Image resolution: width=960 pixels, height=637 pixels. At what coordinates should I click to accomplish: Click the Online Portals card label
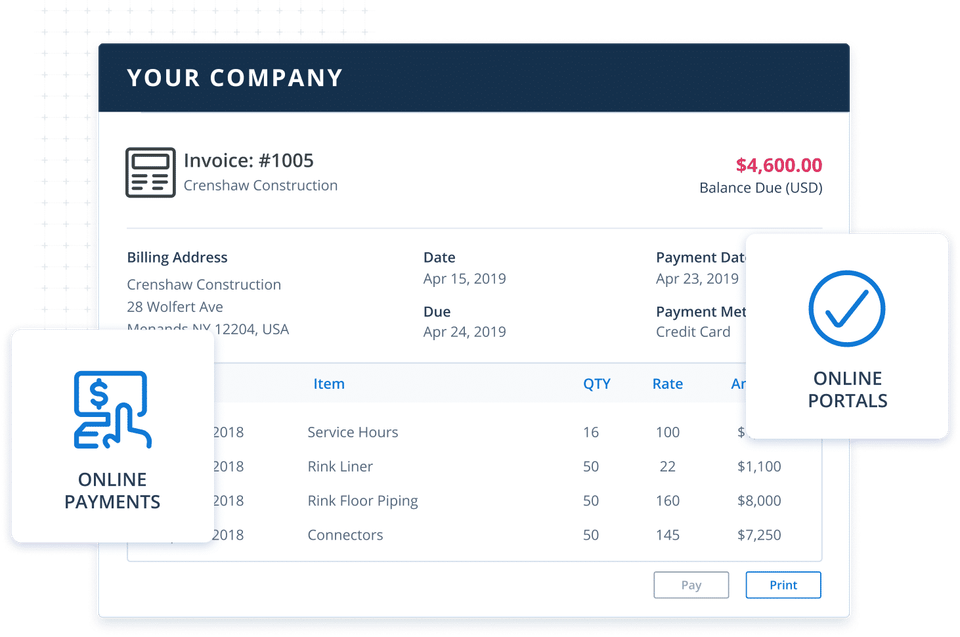847,390
